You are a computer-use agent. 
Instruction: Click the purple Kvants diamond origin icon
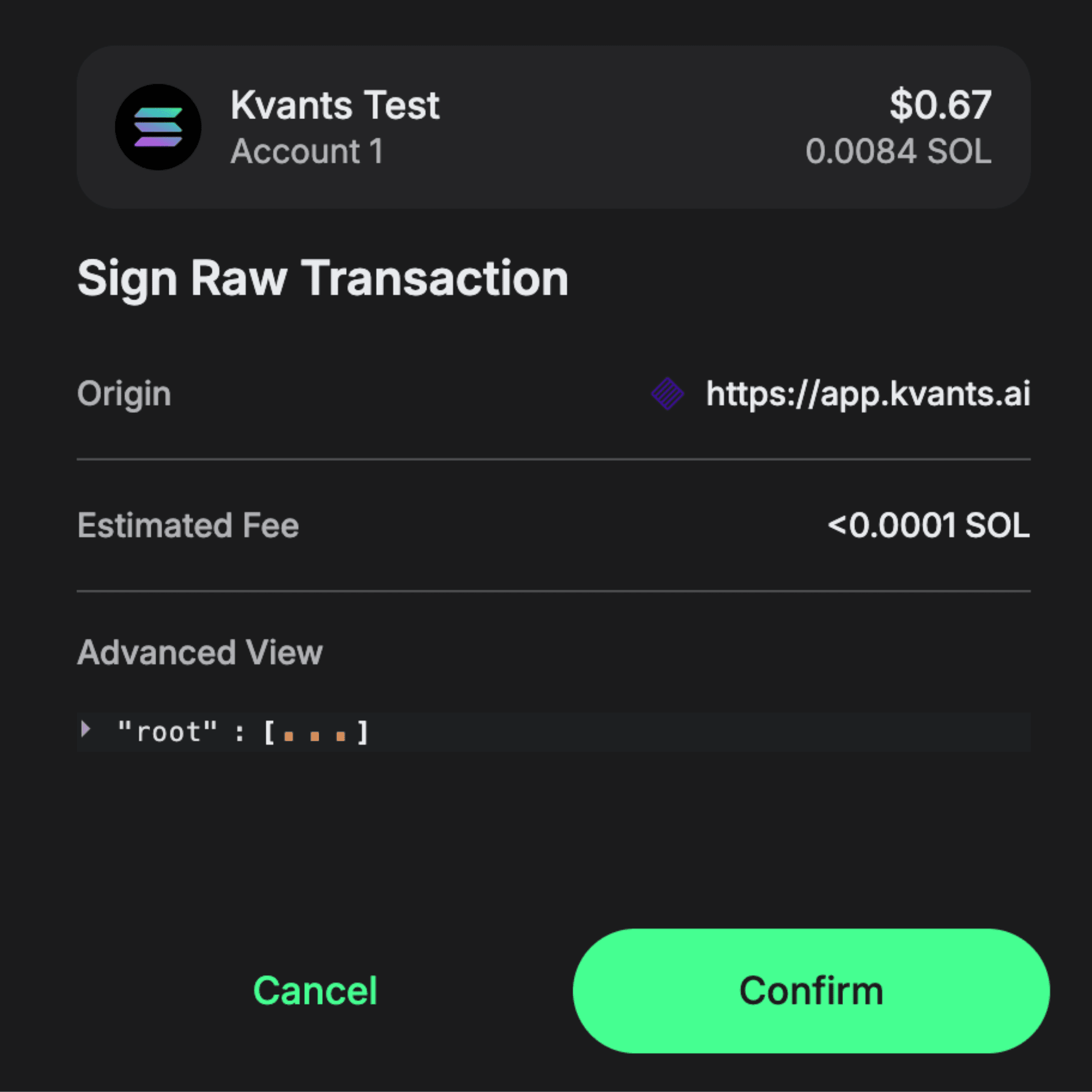[x=668, y=393]
